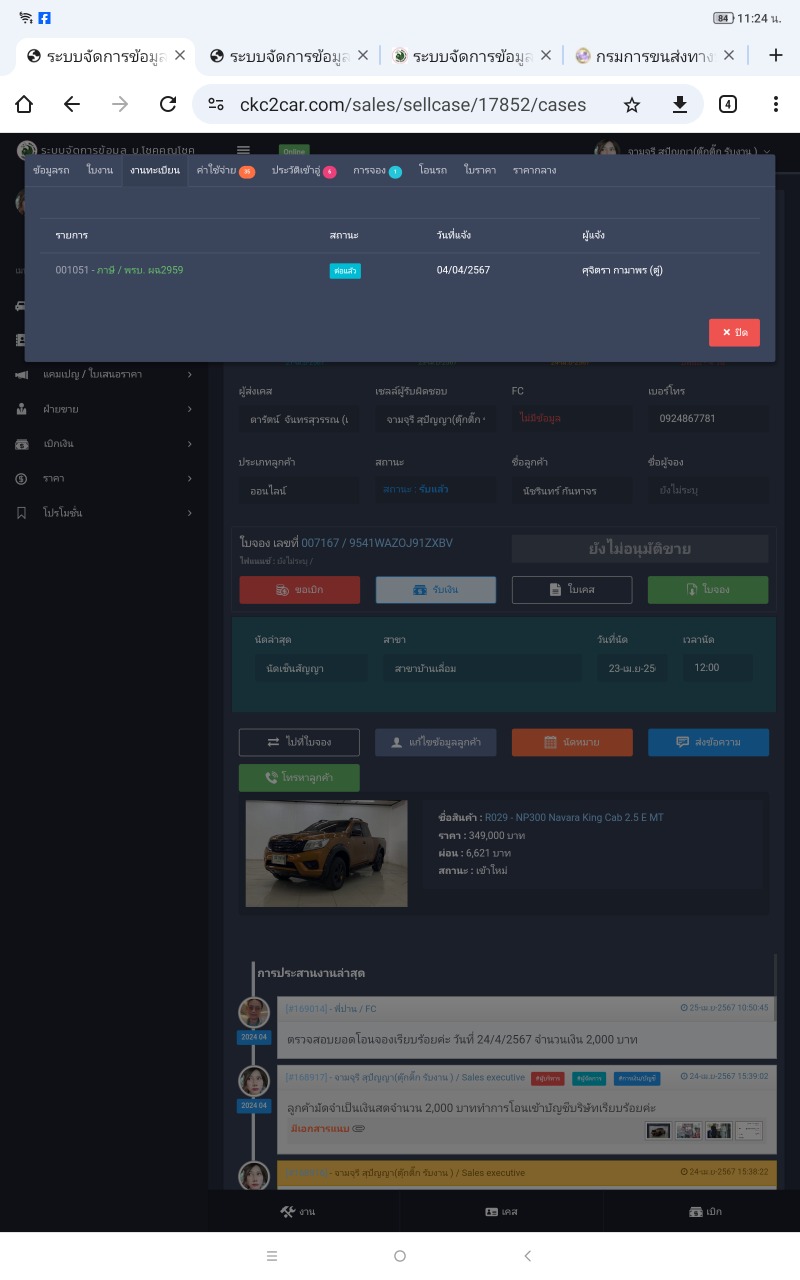Click red ขอเบิก button
This screenshot has height=1280, width=800.
pos(300,590)
